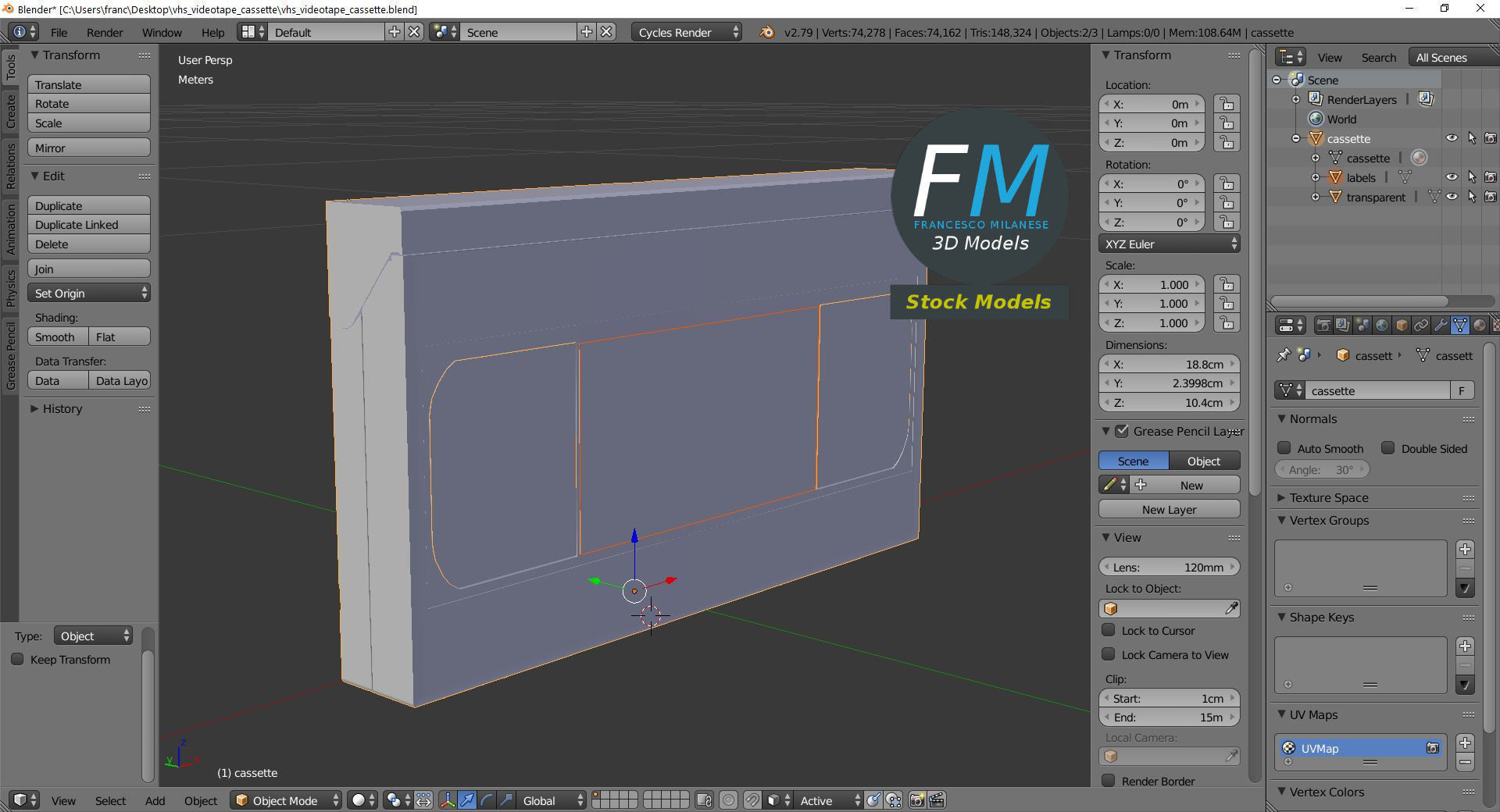Remove the UV map with minus button
This screenshot has height=812, width=1500.
coord(1466,762)
